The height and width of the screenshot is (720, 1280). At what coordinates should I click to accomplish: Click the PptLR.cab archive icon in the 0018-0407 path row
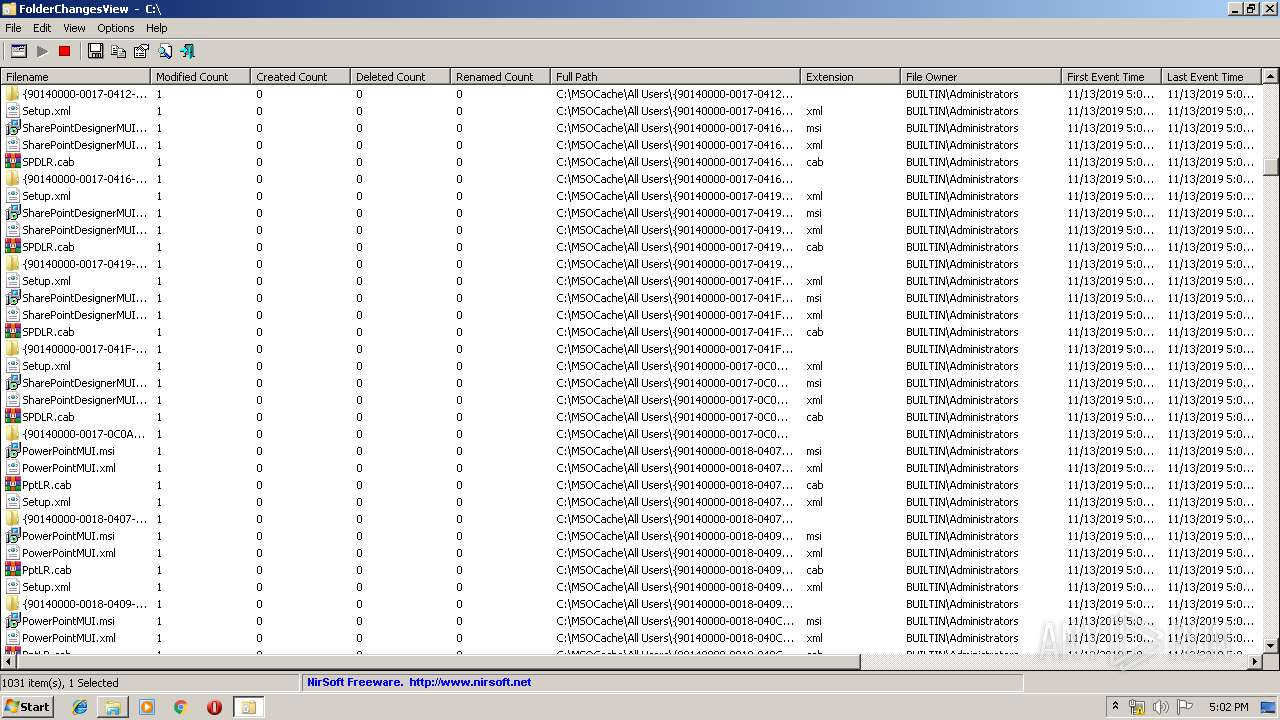coord(12,485)
